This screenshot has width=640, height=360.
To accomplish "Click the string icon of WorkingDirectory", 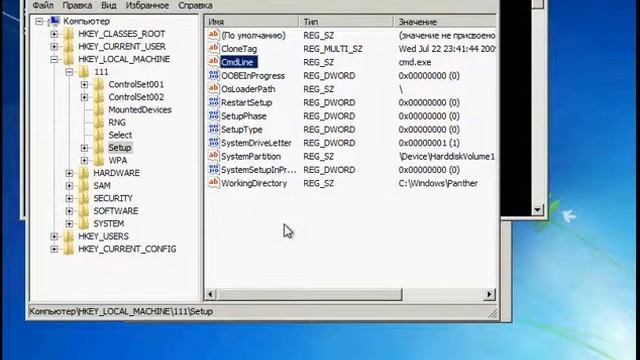I will [x=213, y=183].
